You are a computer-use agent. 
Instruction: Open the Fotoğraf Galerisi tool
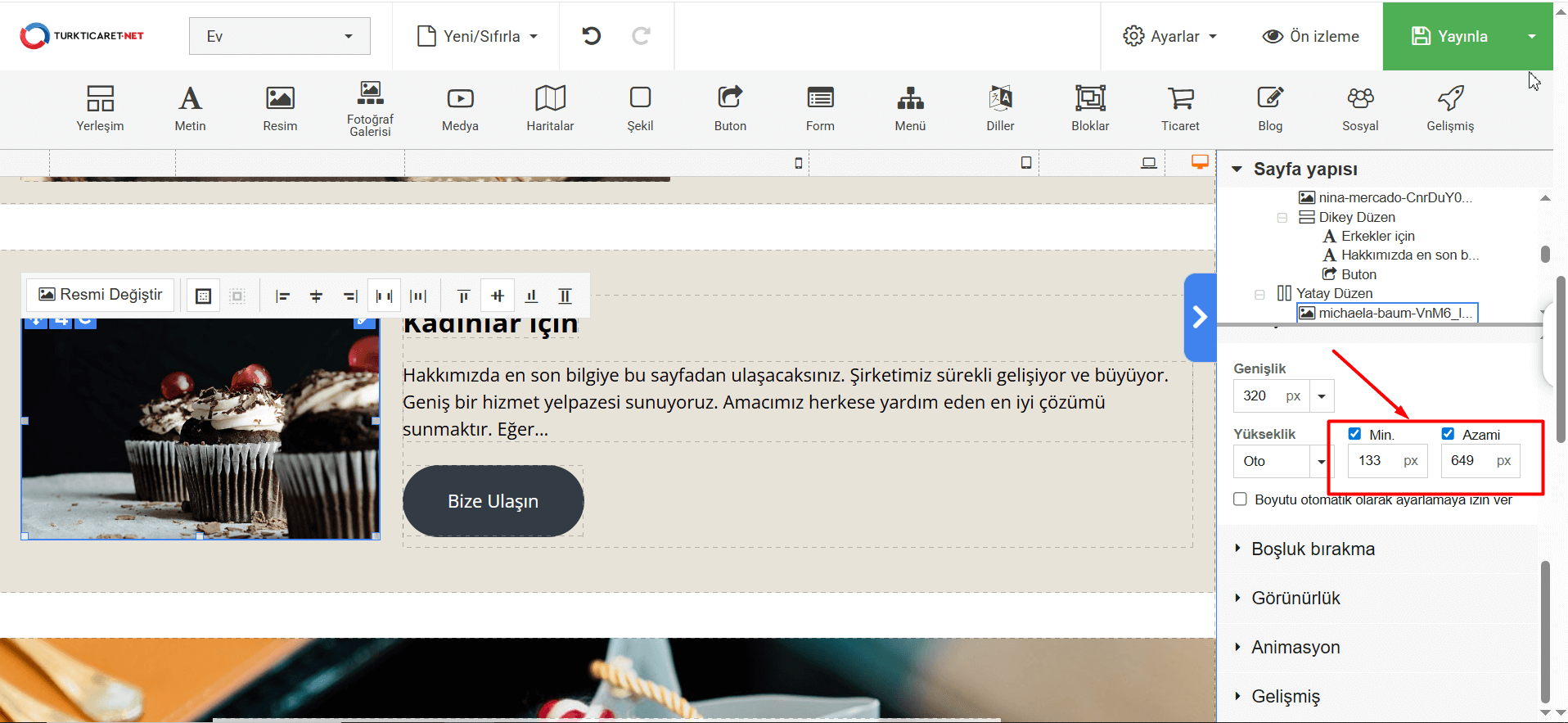click(x=370, y=108)
